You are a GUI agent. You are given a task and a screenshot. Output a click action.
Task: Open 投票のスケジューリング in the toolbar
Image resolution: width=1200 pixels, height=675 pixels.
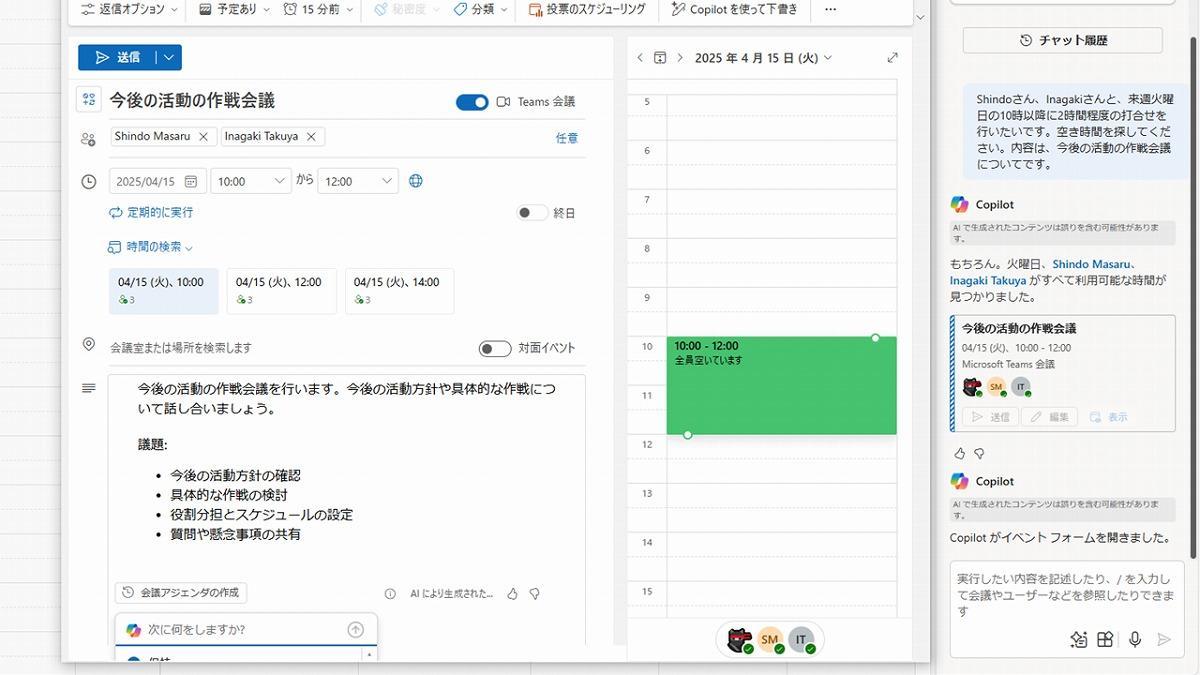pyautogui.click(x=587, y=9)
